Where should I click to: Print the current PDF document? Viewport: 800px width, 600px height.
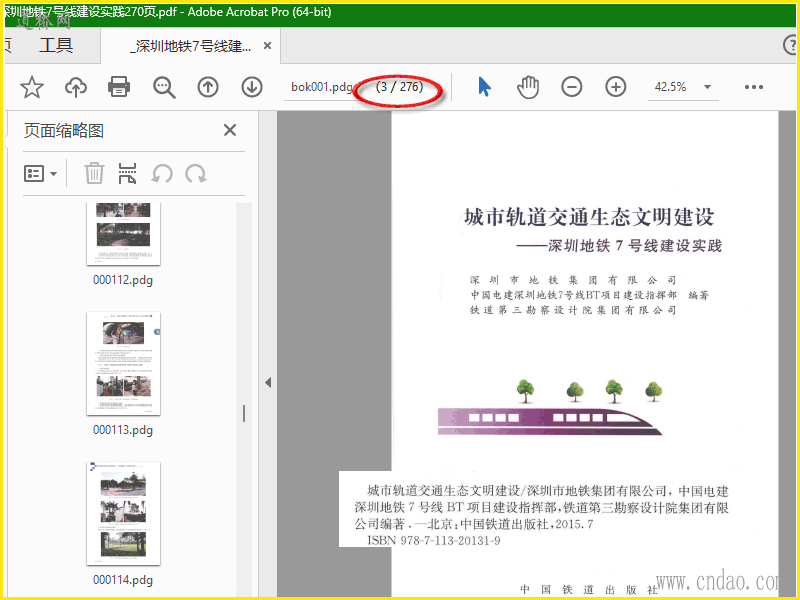coord(119,87)
